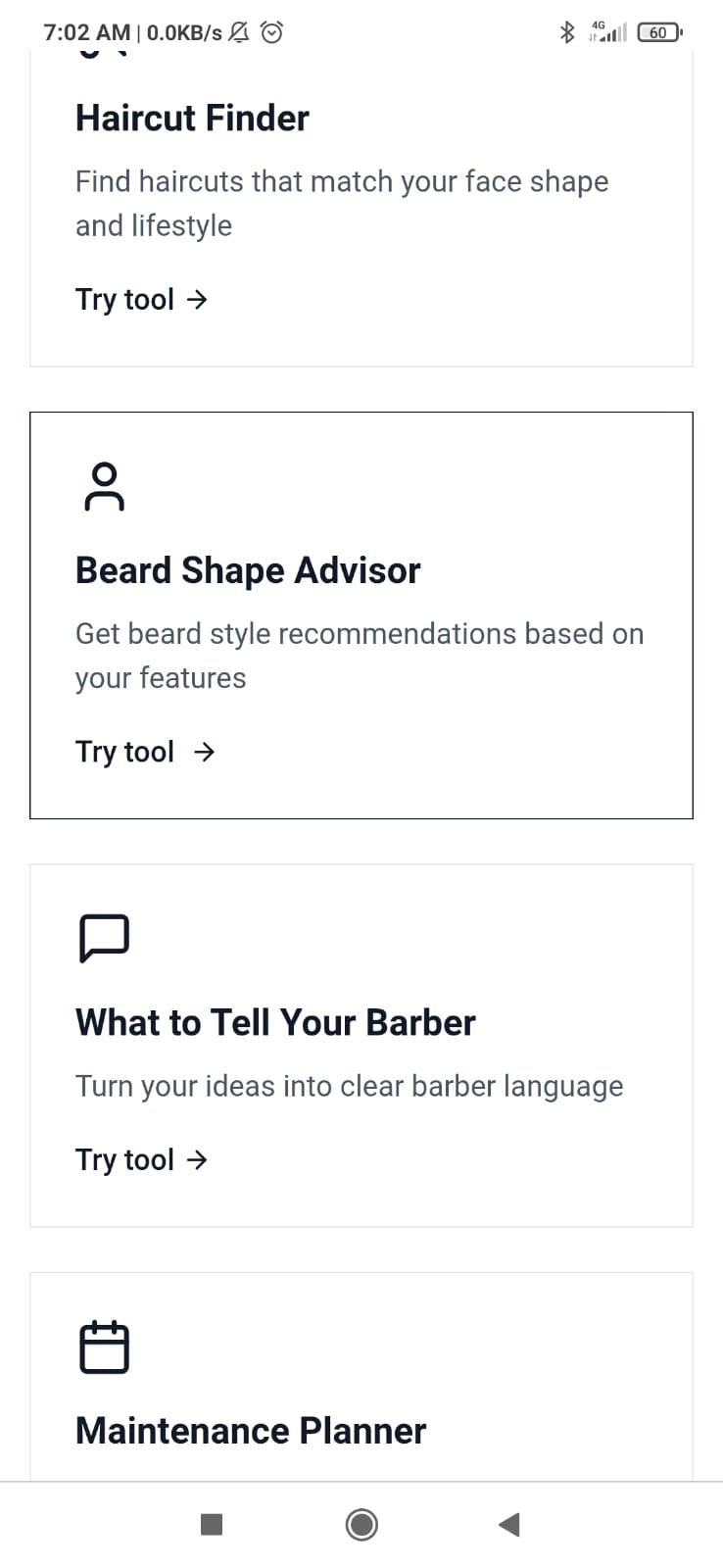Screen dimensions: 723x1568
Task: Click the Maintenance Planner calendar icon
Action: click(104, 1346)
